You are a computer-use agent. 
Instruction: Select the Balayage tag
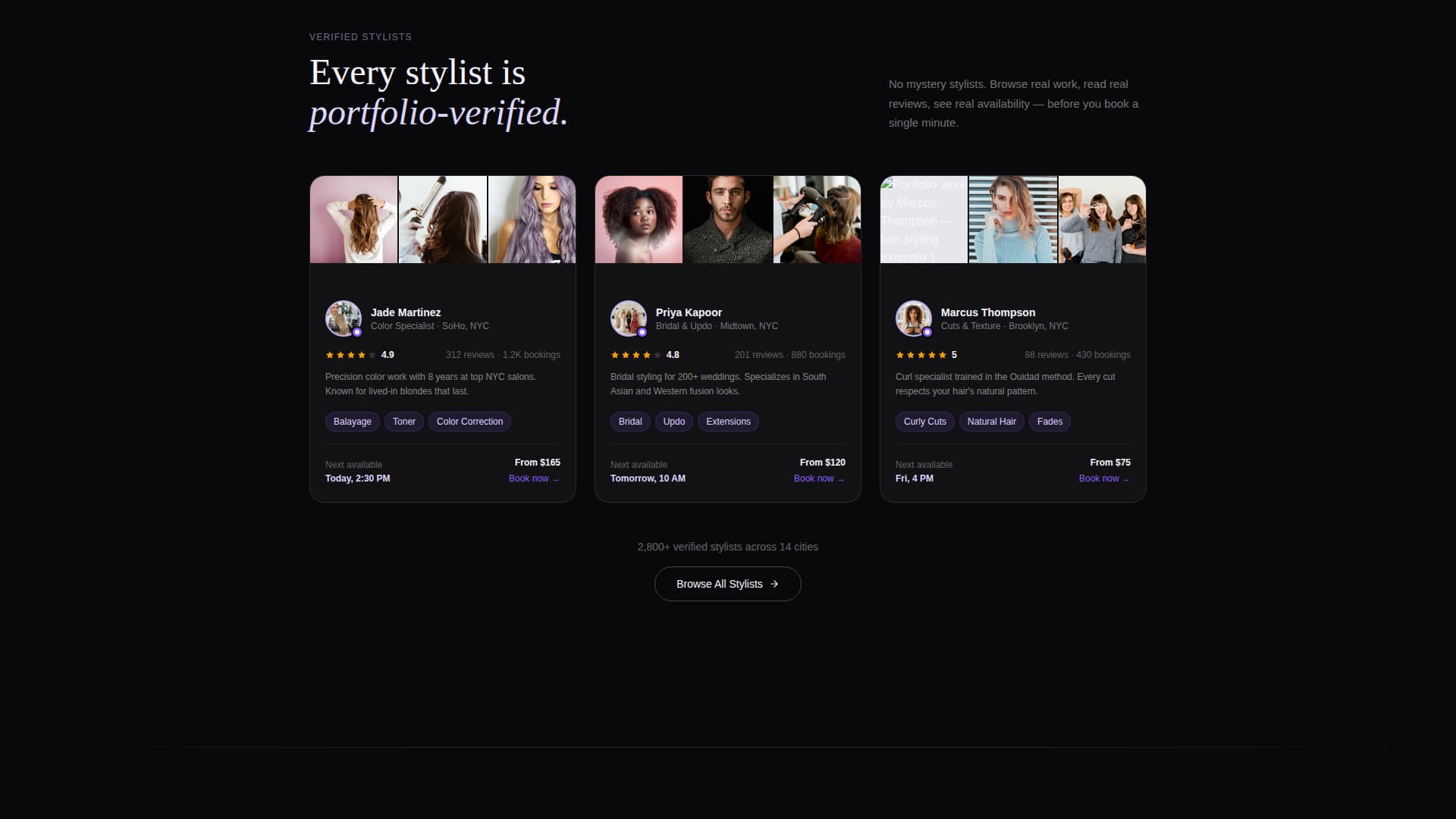click(x=353, y=422)
